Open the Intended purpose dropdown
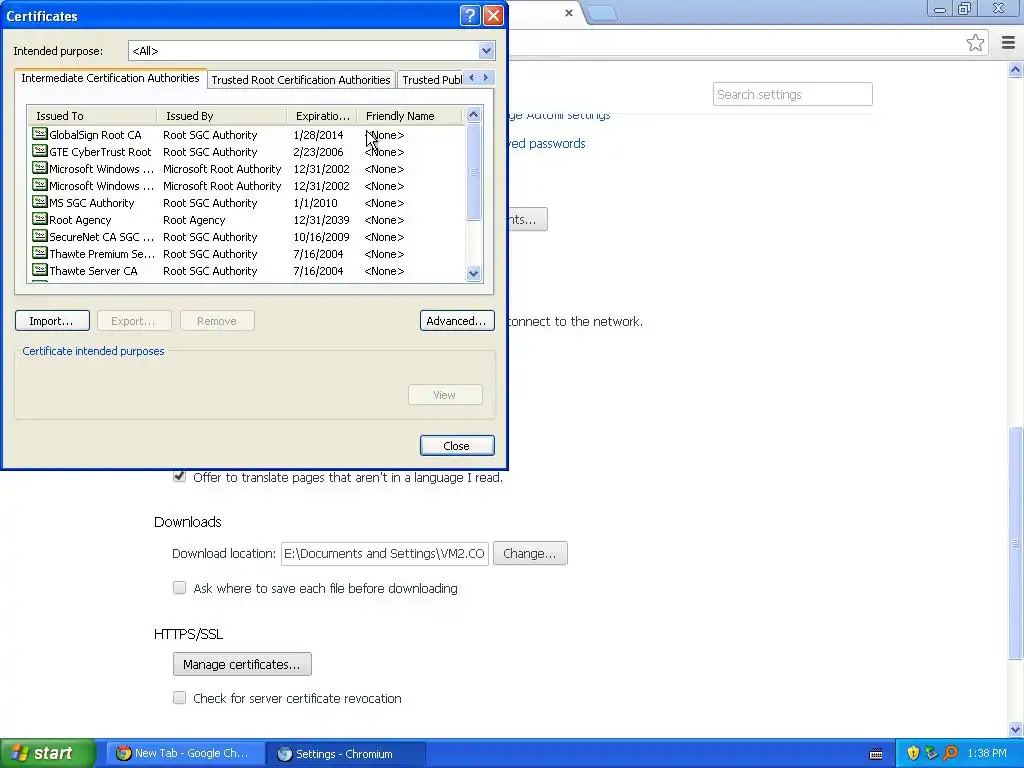 click(x=486, y=50)
